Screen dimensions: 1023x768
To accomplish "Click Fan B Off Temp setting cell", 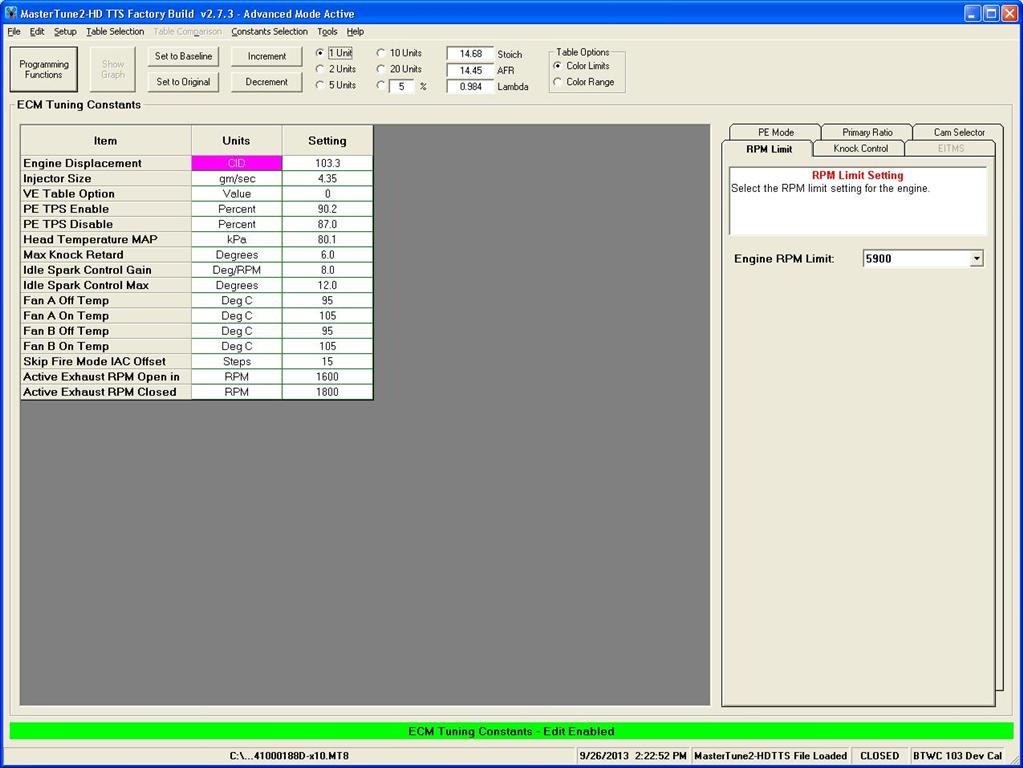I will tap(328, 331).
